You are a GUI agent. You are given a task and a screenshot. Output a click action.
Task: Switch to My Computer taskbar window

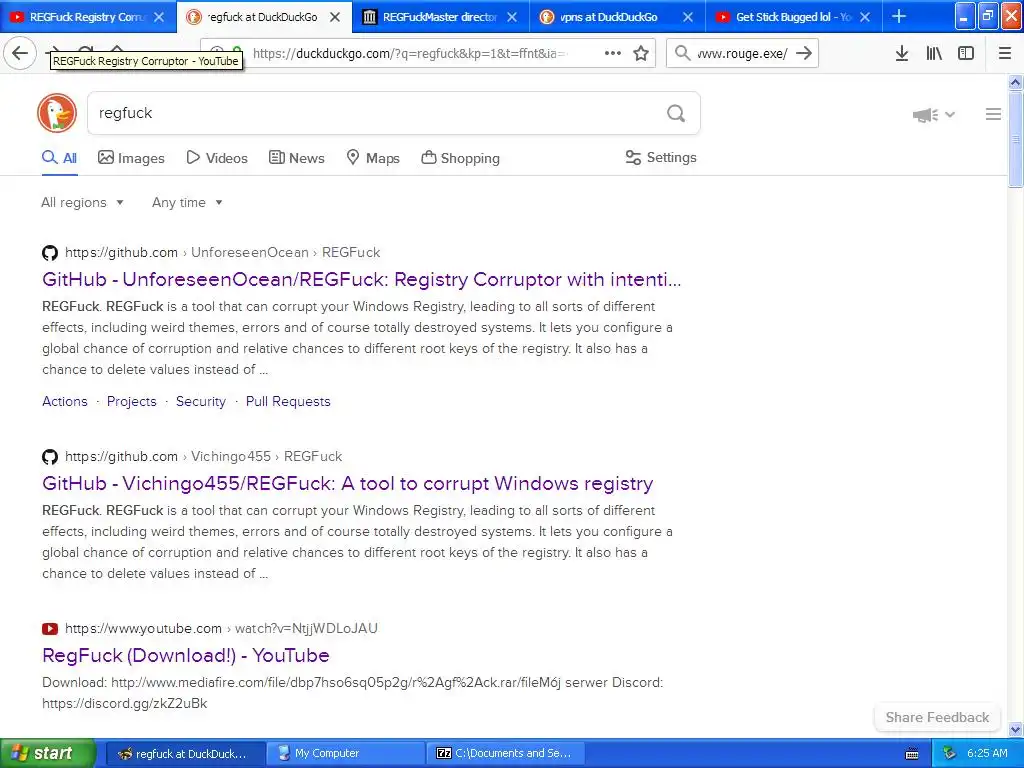pos(346,754)
